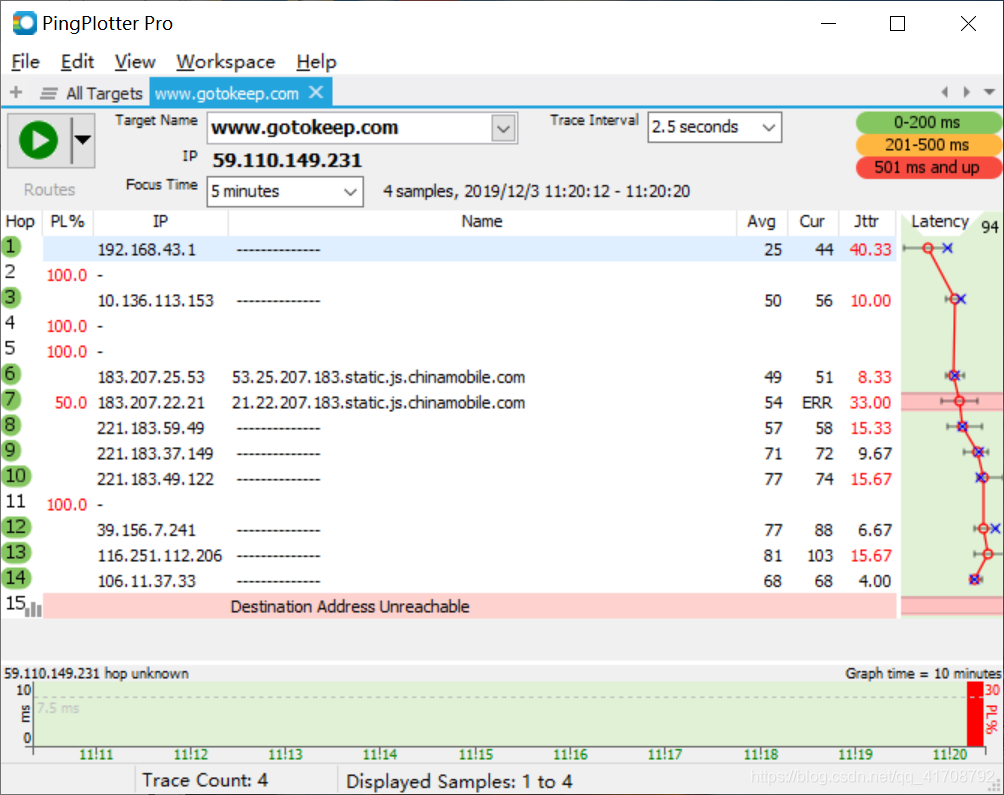This screenshot has height=795, width=1004.
Task: Toggle graph for hop 13
Action: tap(16, 552)
